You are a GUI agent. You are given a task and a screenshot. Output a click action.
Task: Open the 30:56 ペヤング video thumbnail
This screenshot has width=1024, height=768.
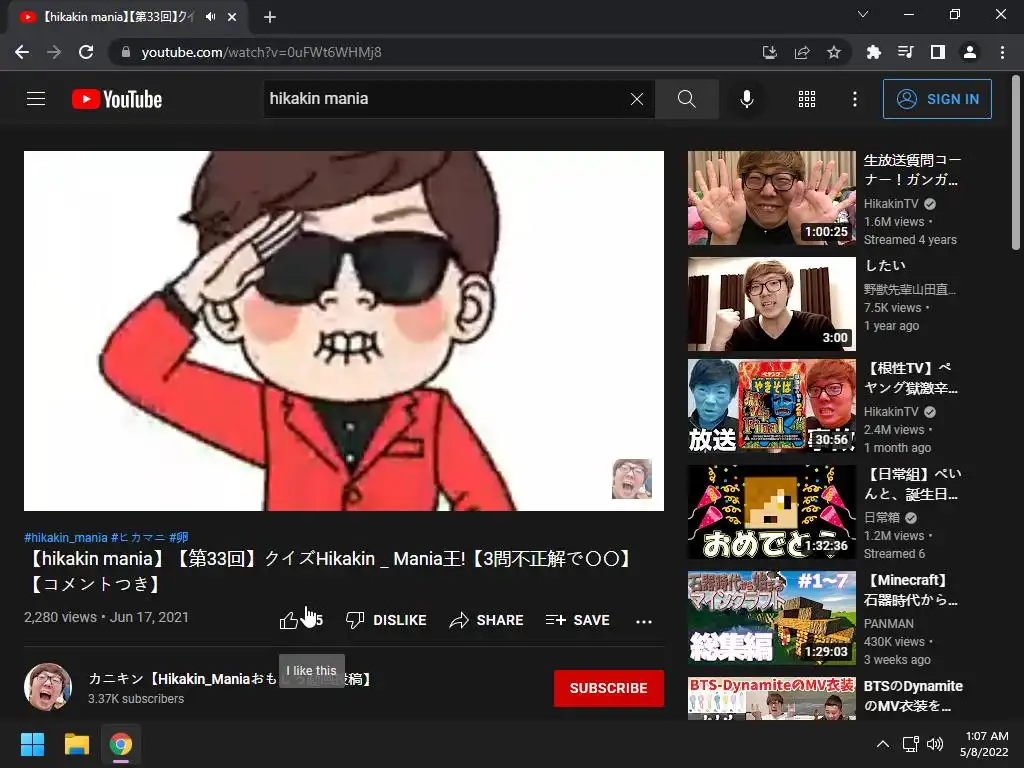(x=771, y=406)
